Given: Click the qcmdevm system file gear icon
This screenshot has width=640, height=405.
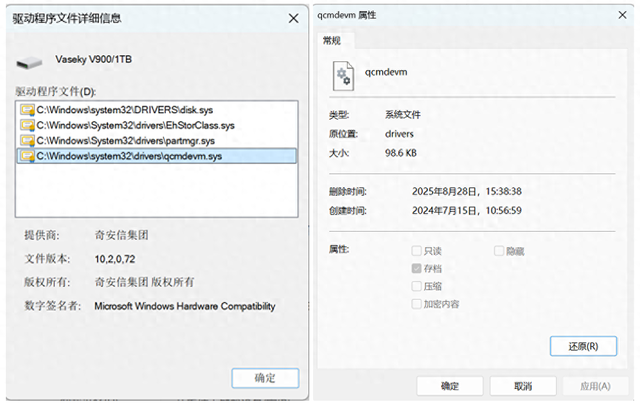Looking at the screenshot, I should click(x=343, y=72).
